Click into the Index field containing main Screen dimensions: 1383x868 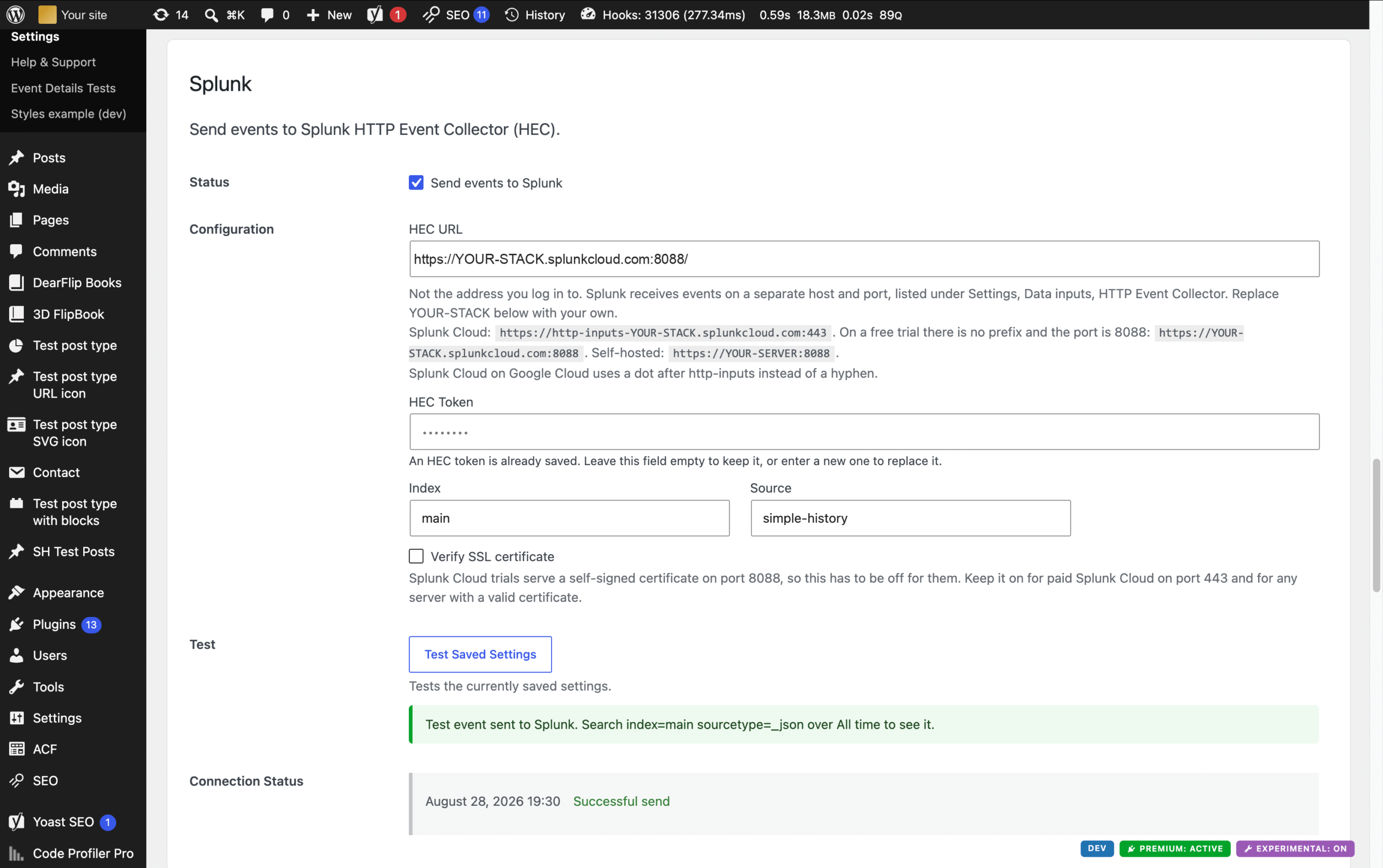569,518
